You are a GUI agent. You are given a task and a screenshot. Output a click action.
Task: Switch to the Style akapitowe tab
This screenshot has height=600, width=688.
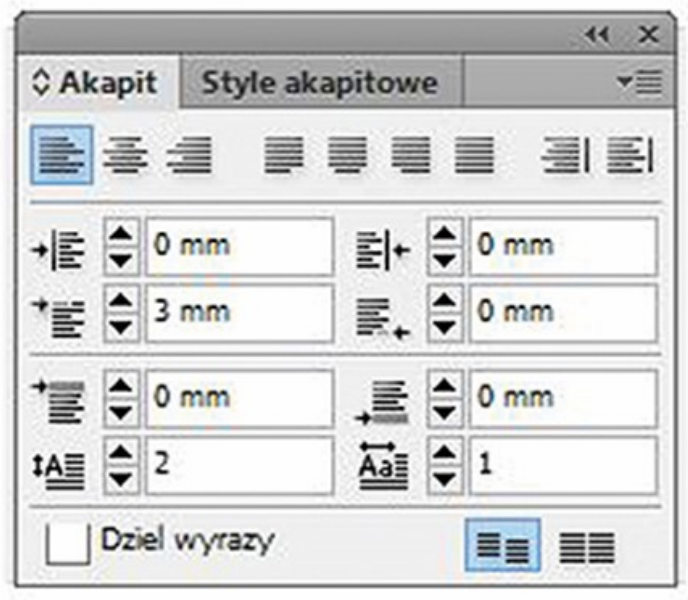[320, 83]
